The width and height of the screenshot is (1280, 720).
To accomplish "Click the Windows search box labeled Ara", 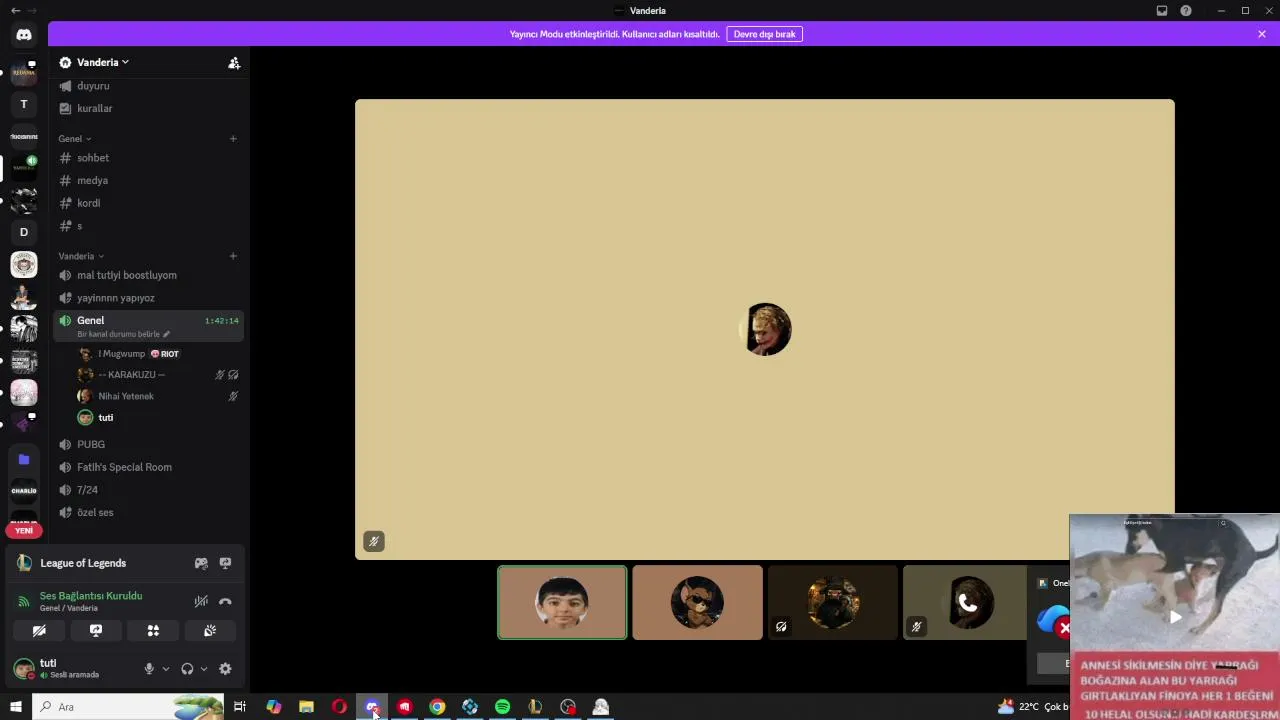I will click(x=128, y=707).
